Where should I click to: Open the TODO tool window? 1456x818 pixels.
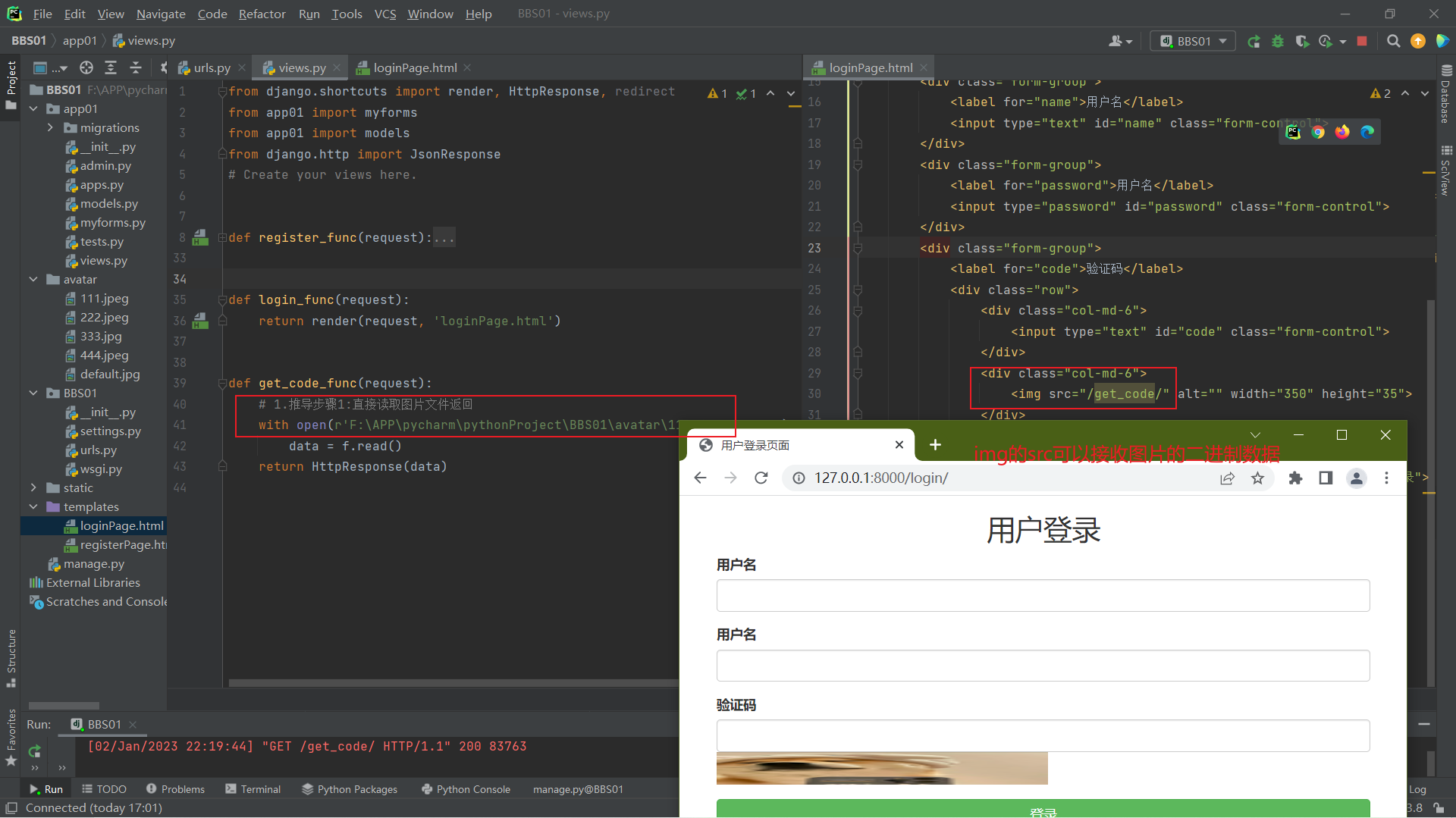pos(104,789)
